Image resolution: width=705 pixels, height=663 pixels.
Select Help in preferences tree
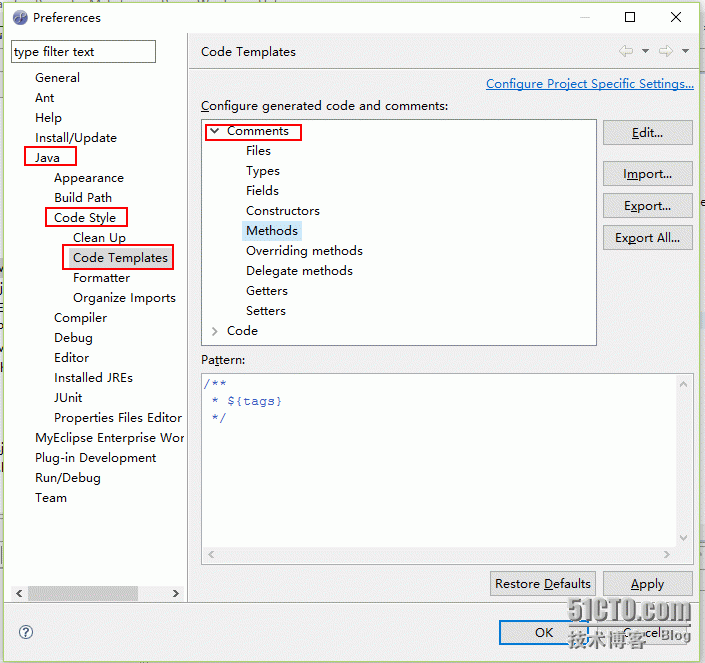click(48, 118)
